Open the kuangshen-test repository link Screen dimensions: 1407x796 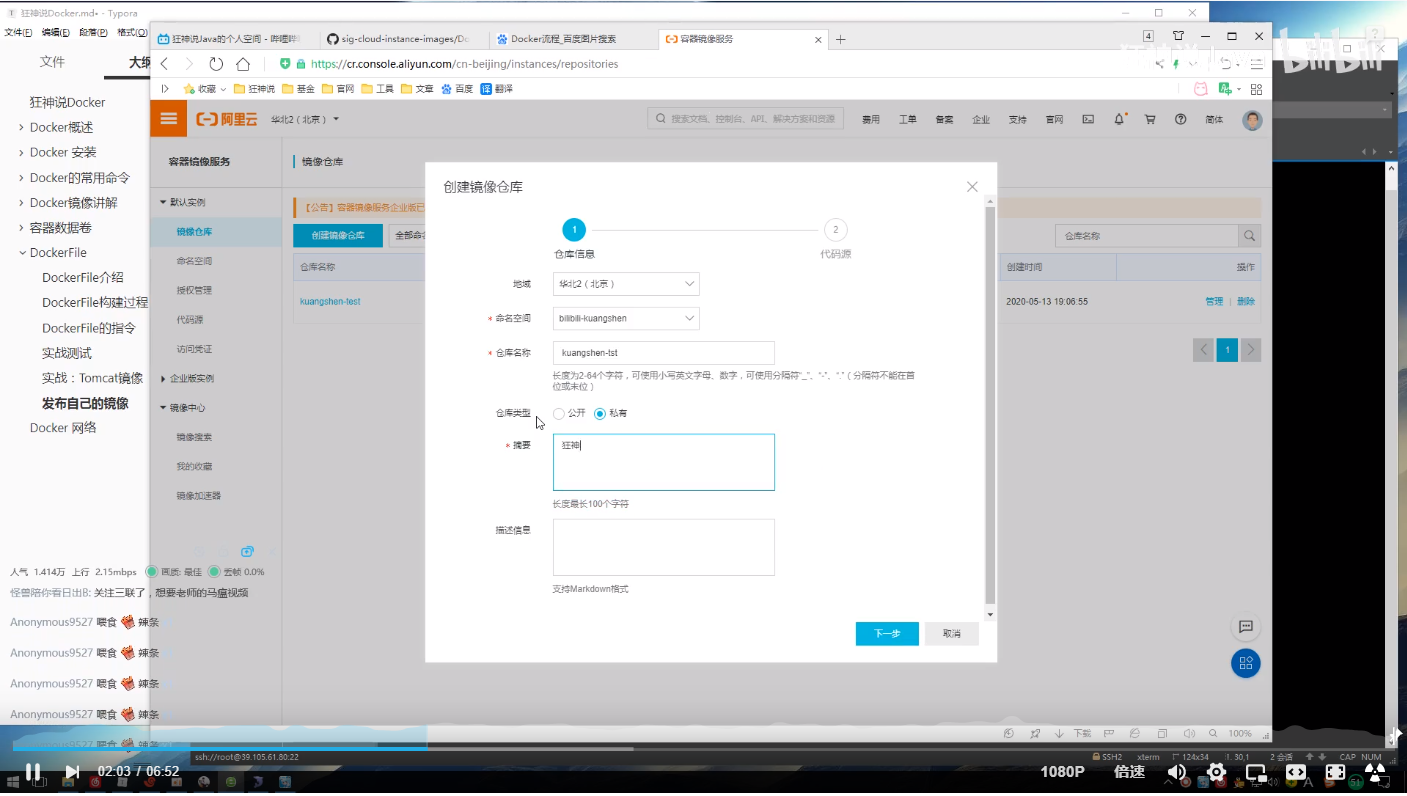330,301
